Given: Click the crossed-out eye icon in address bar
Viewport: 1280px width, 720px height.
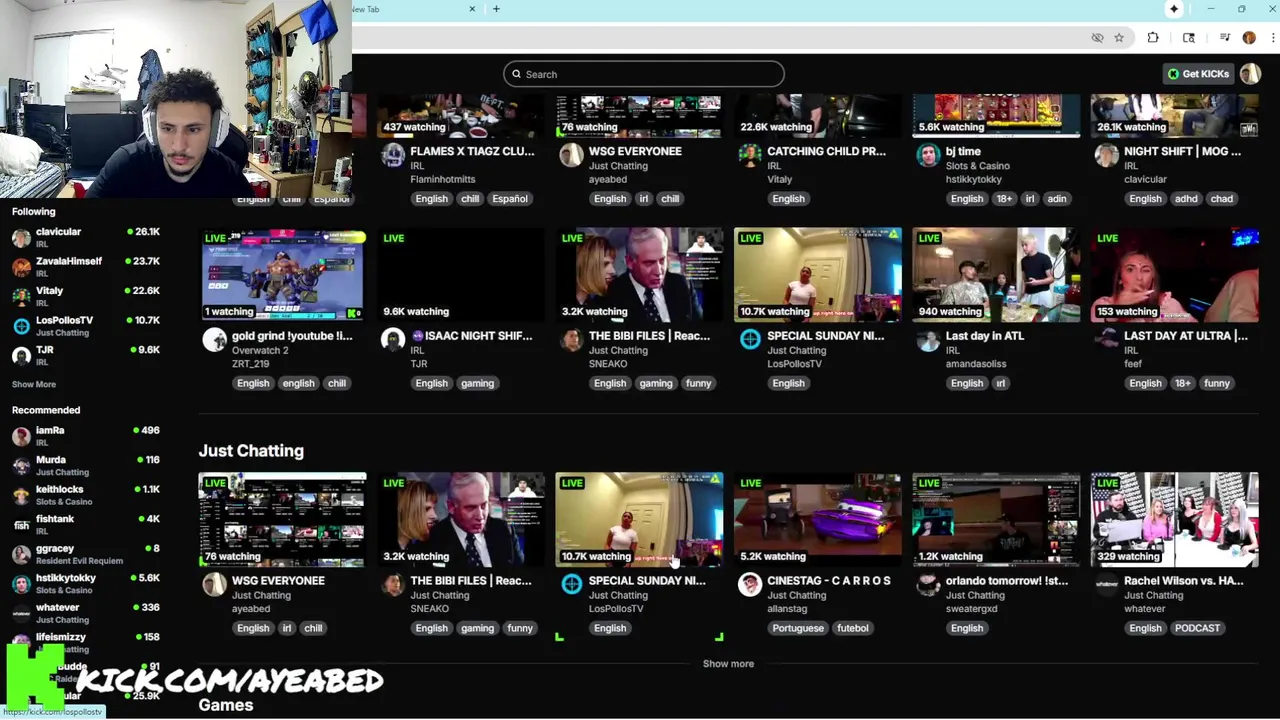Looking at the screenshot, I should click(x=1097, y=38).
